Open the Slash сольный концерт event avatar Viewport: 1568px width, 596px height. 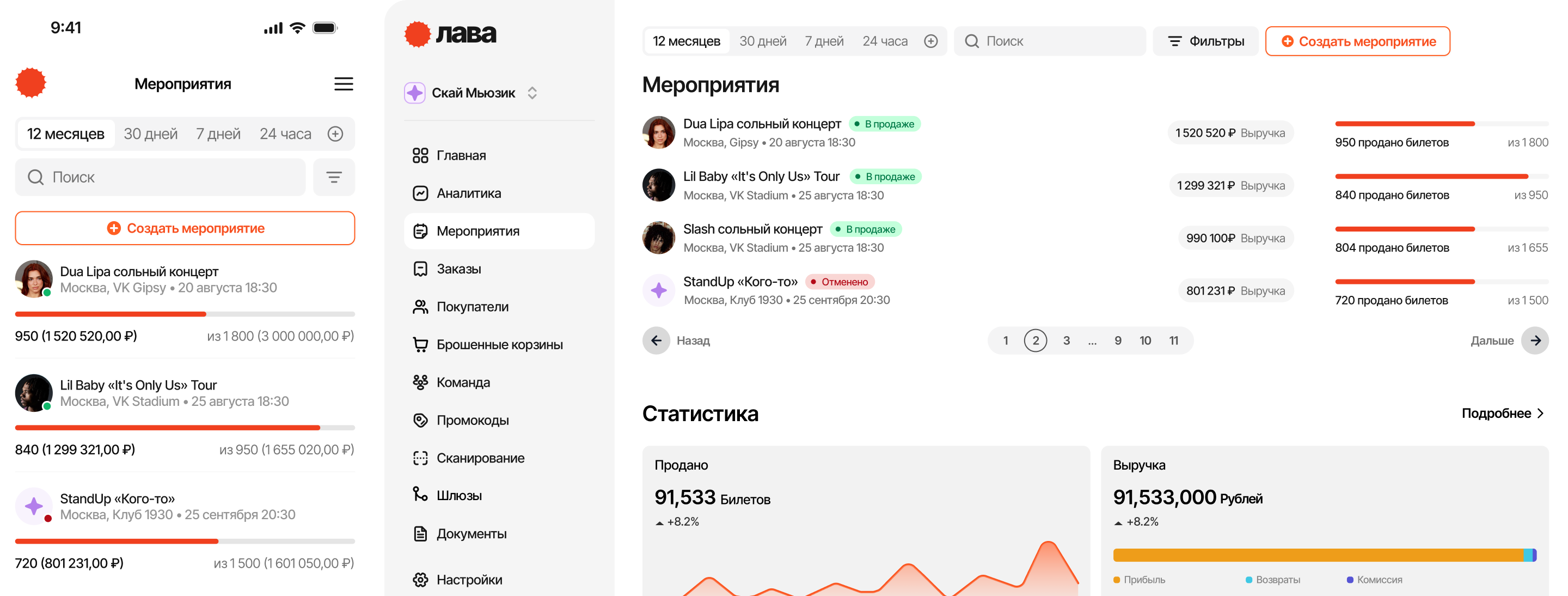click(659, 238)
